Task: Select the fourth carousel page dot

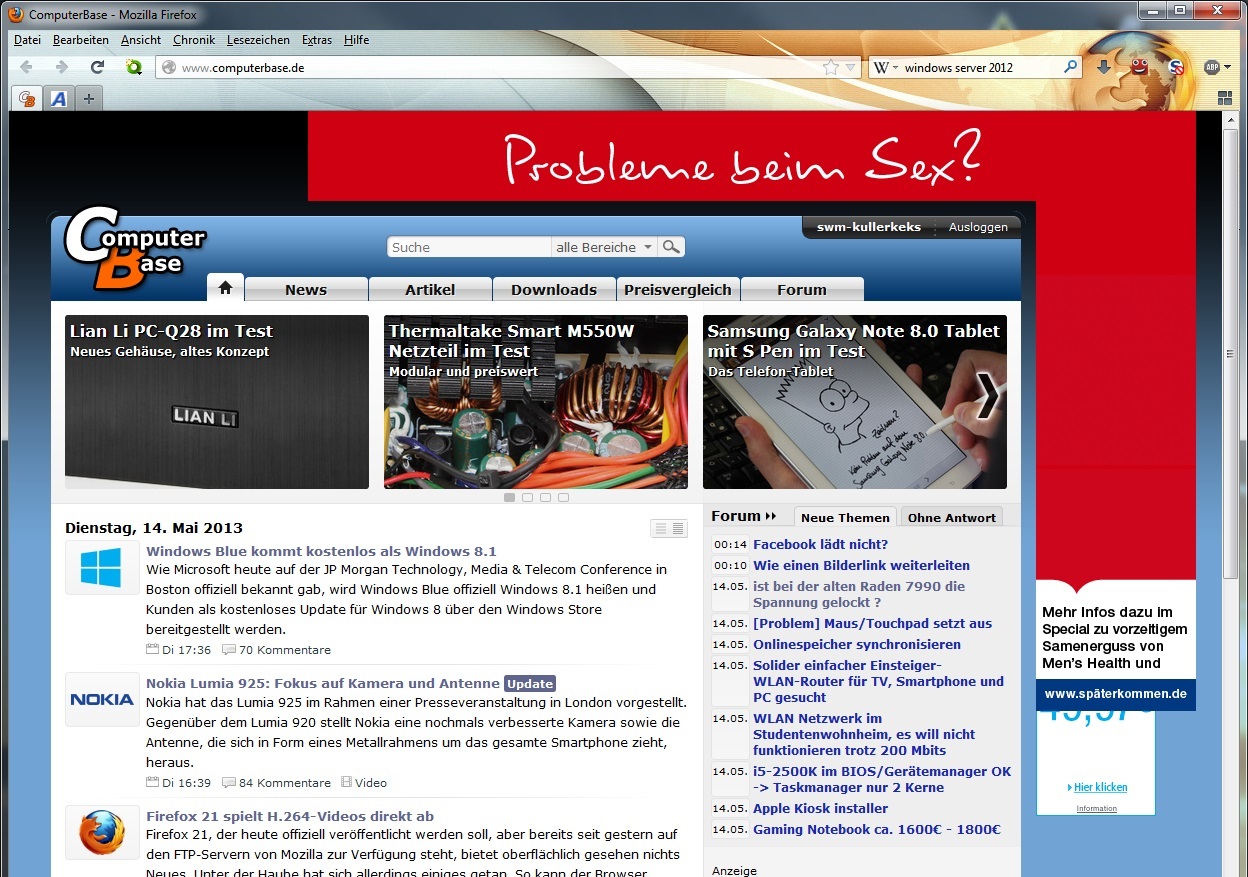Action: (x=563, y=497)
